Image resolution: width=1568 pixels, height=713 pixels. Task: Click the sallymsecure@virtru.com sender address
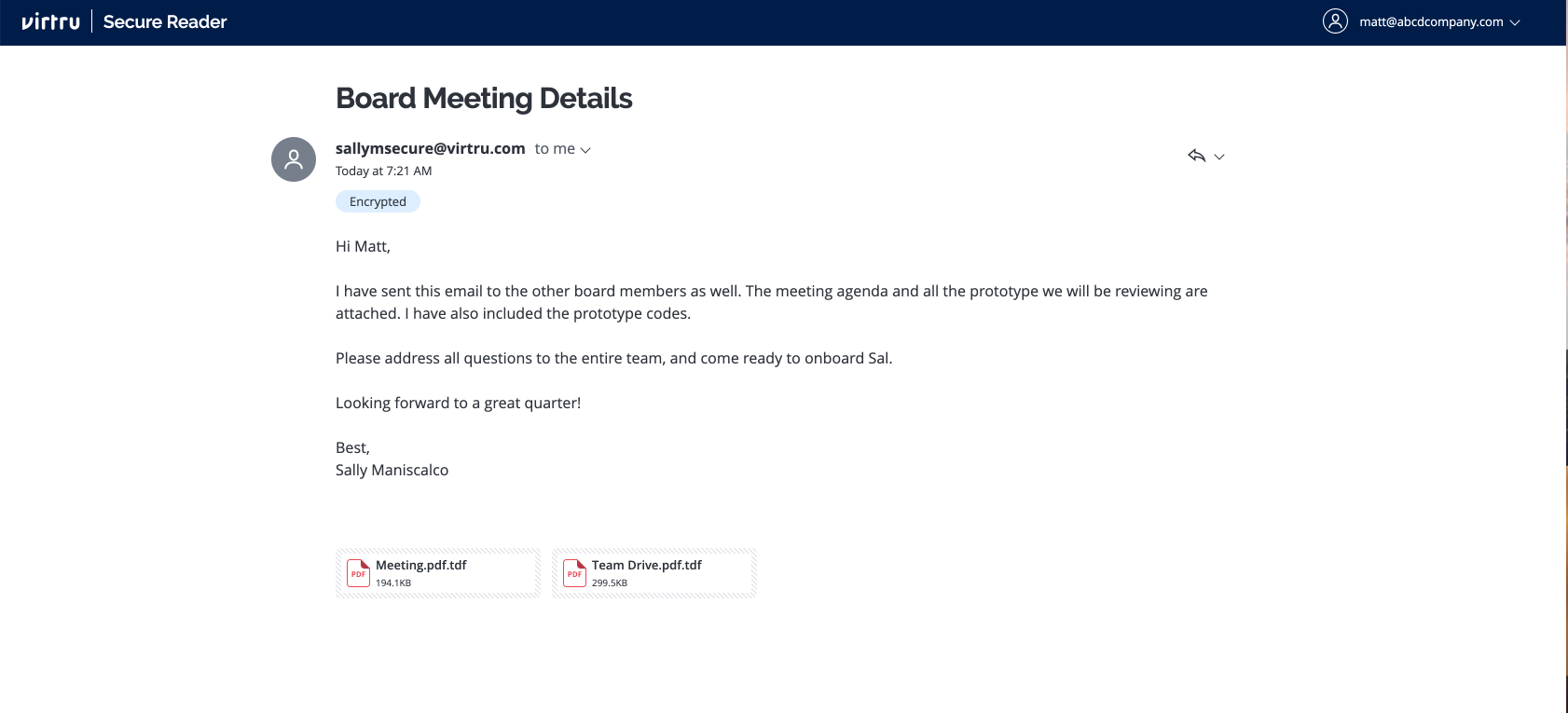[x=431, y=148]
